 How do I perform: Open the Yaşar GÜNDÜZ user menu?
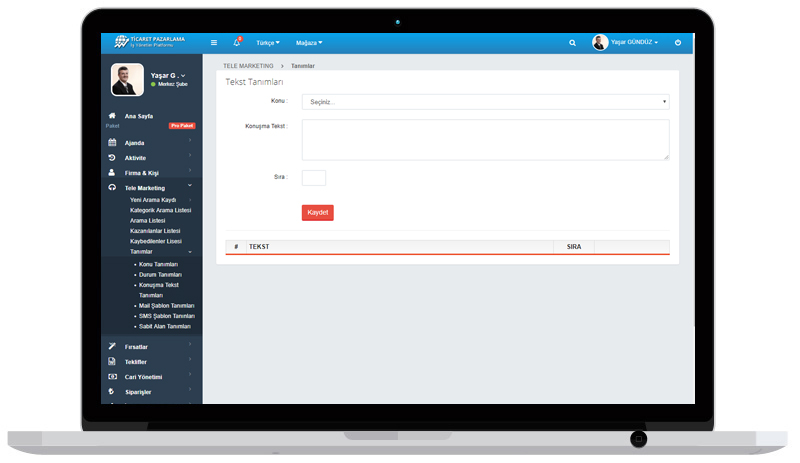pyautogui.click(x=634, y=42)
